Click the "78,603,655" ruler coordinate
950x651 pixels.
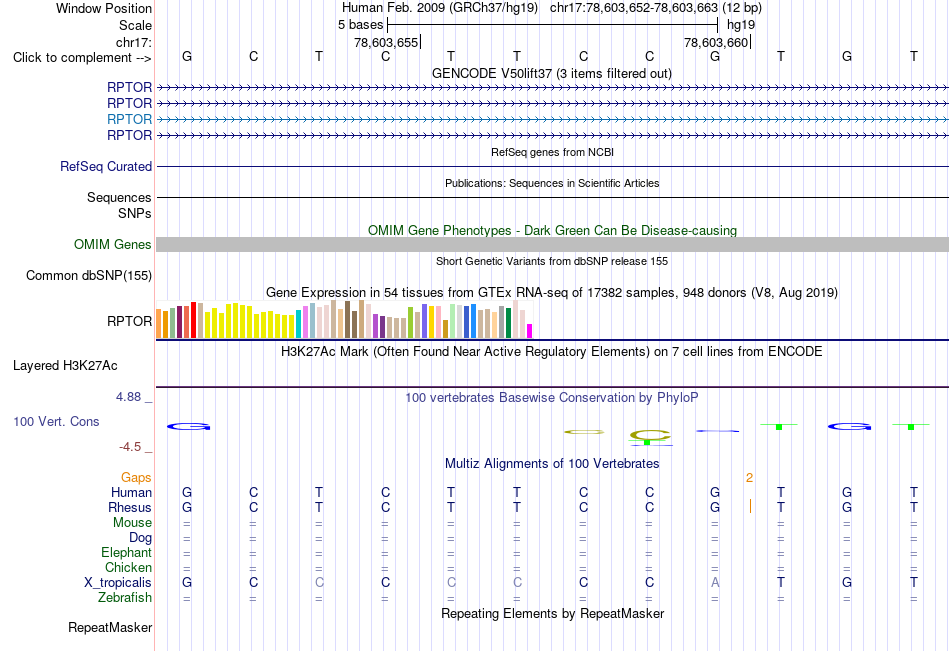click(x=386, y=42)
